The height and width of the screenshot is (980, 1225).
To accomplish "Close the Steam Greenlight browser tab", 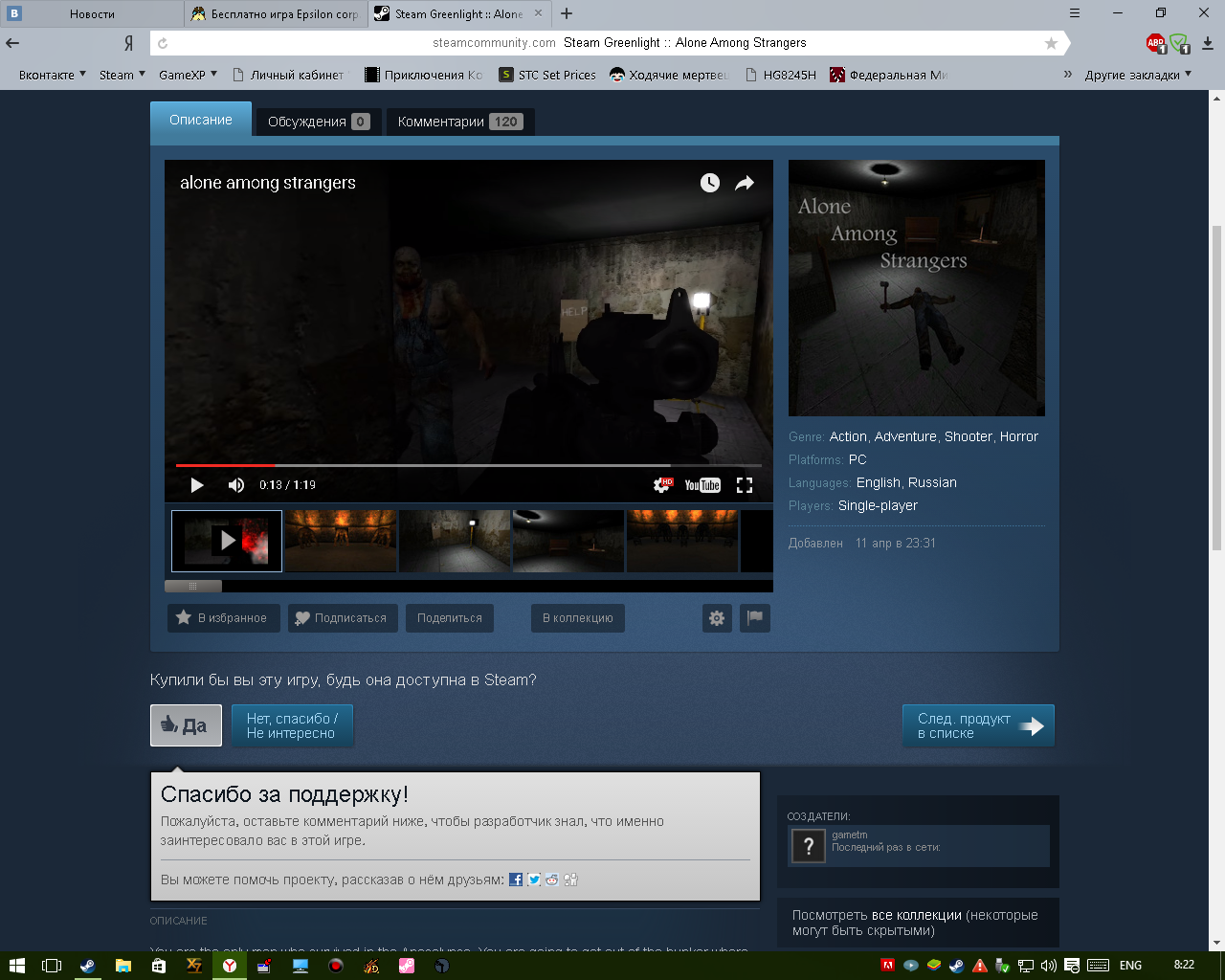I will pyautogui.click(x=538, y=13).
